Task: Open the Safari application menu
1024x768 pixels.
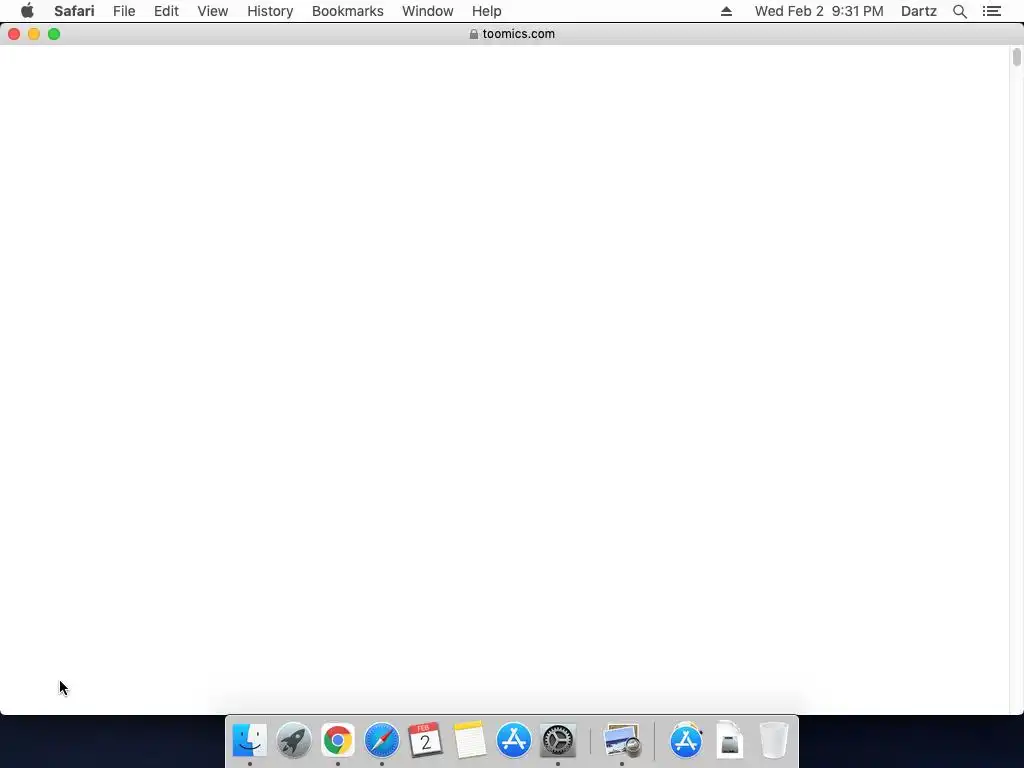Action: tap(74, 11)
